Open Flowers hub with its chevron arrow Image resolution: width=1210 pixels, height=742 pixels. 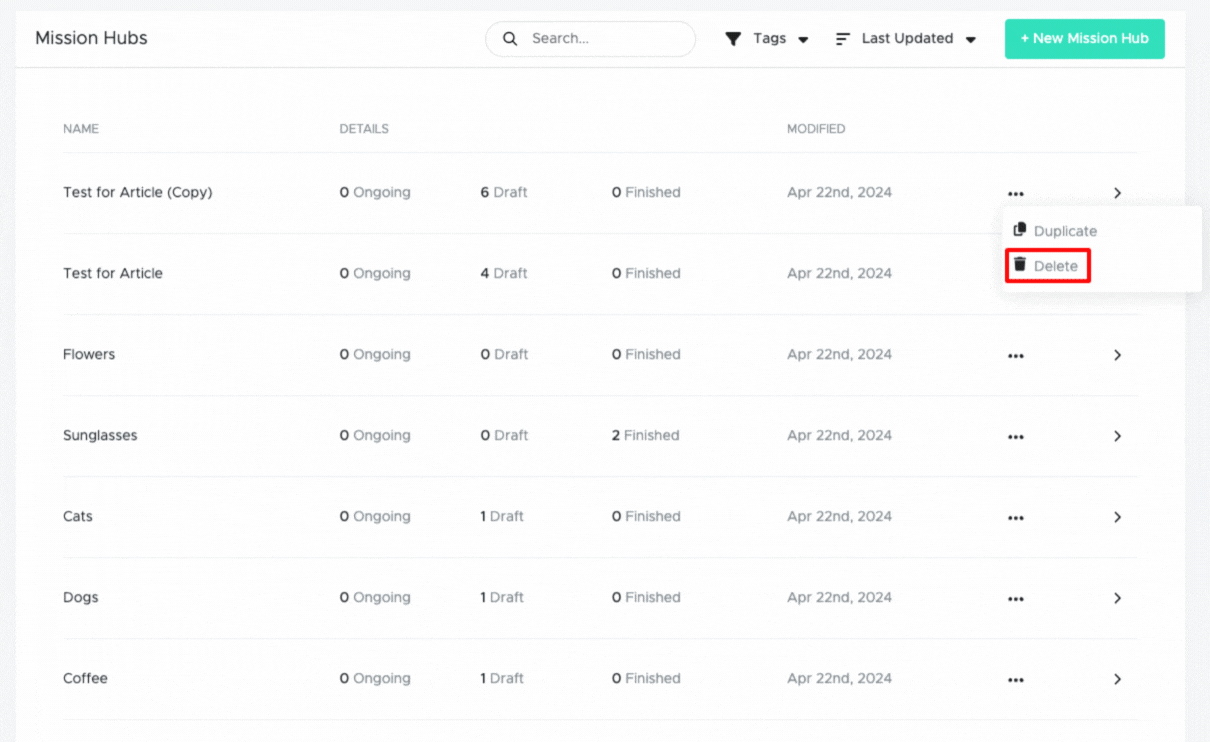tap(1118, 355)
